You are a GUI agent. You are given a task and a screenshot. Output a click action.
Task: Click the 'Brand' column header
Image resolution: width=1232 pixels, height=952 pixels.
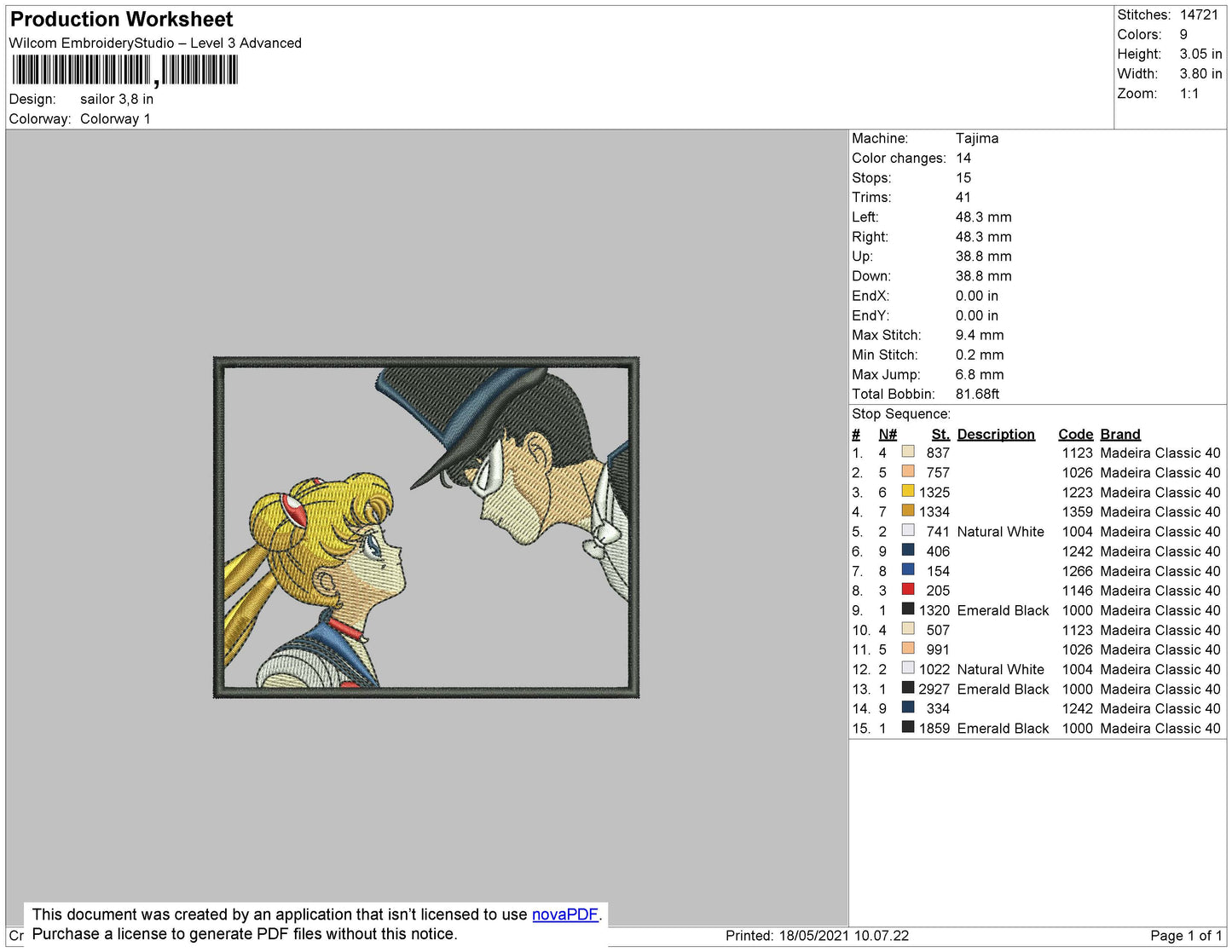click(1120, 435)
